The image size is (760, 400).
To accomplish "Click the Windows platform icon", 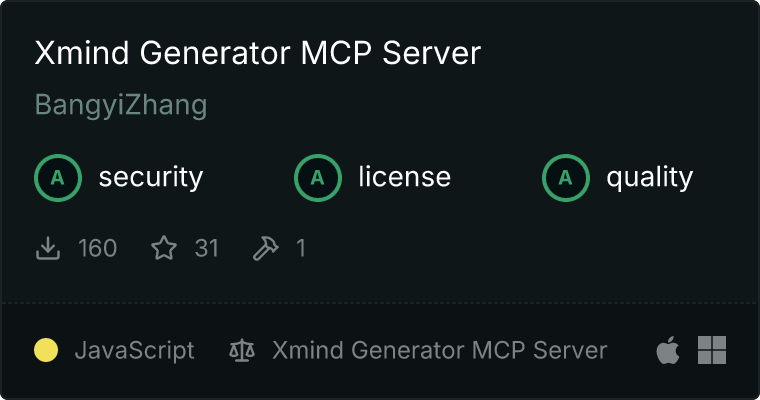I will click(712, 350).
